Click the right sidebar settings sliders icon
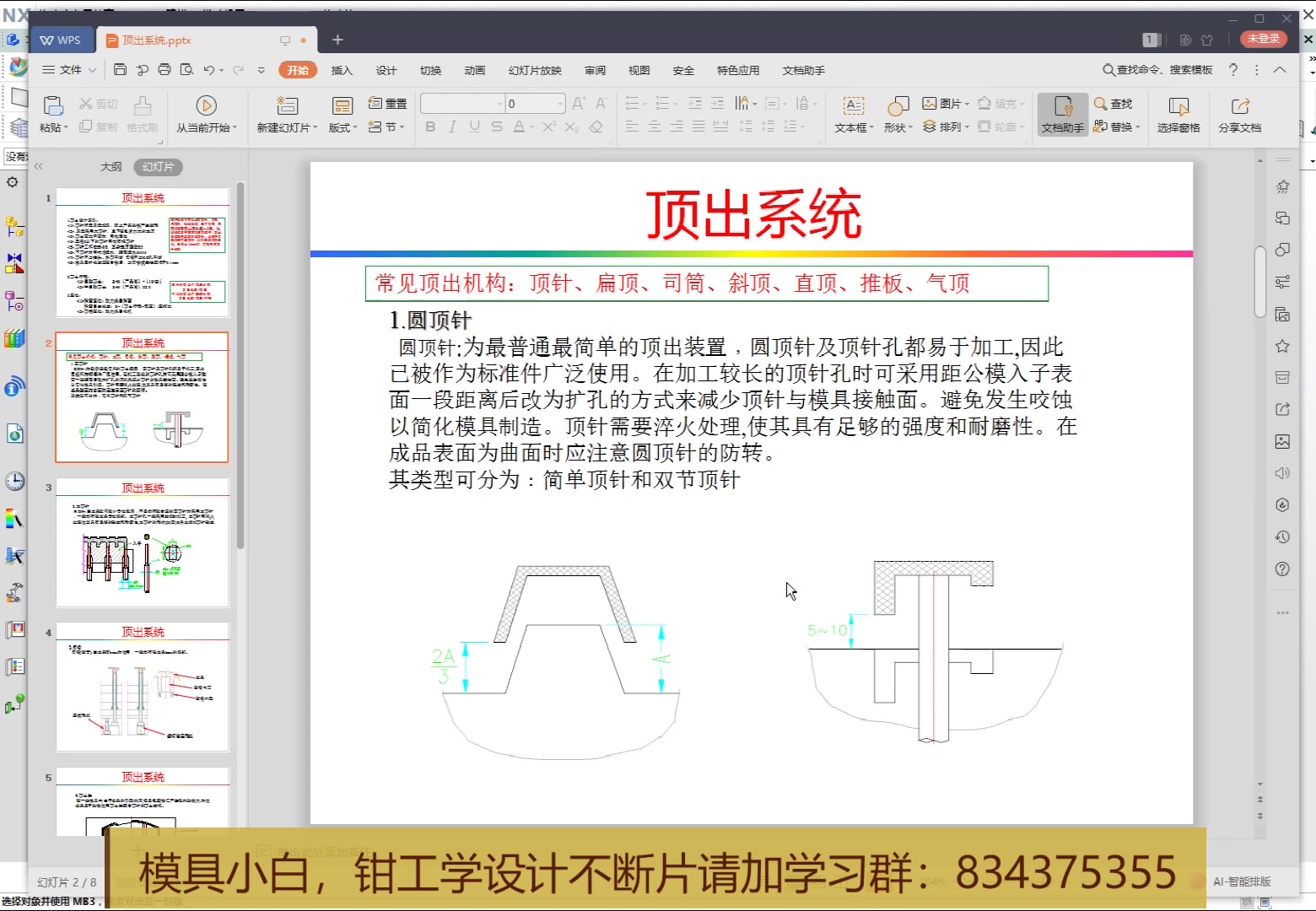This screenshot has width=1316, height=911. [x=1282, y=282]
